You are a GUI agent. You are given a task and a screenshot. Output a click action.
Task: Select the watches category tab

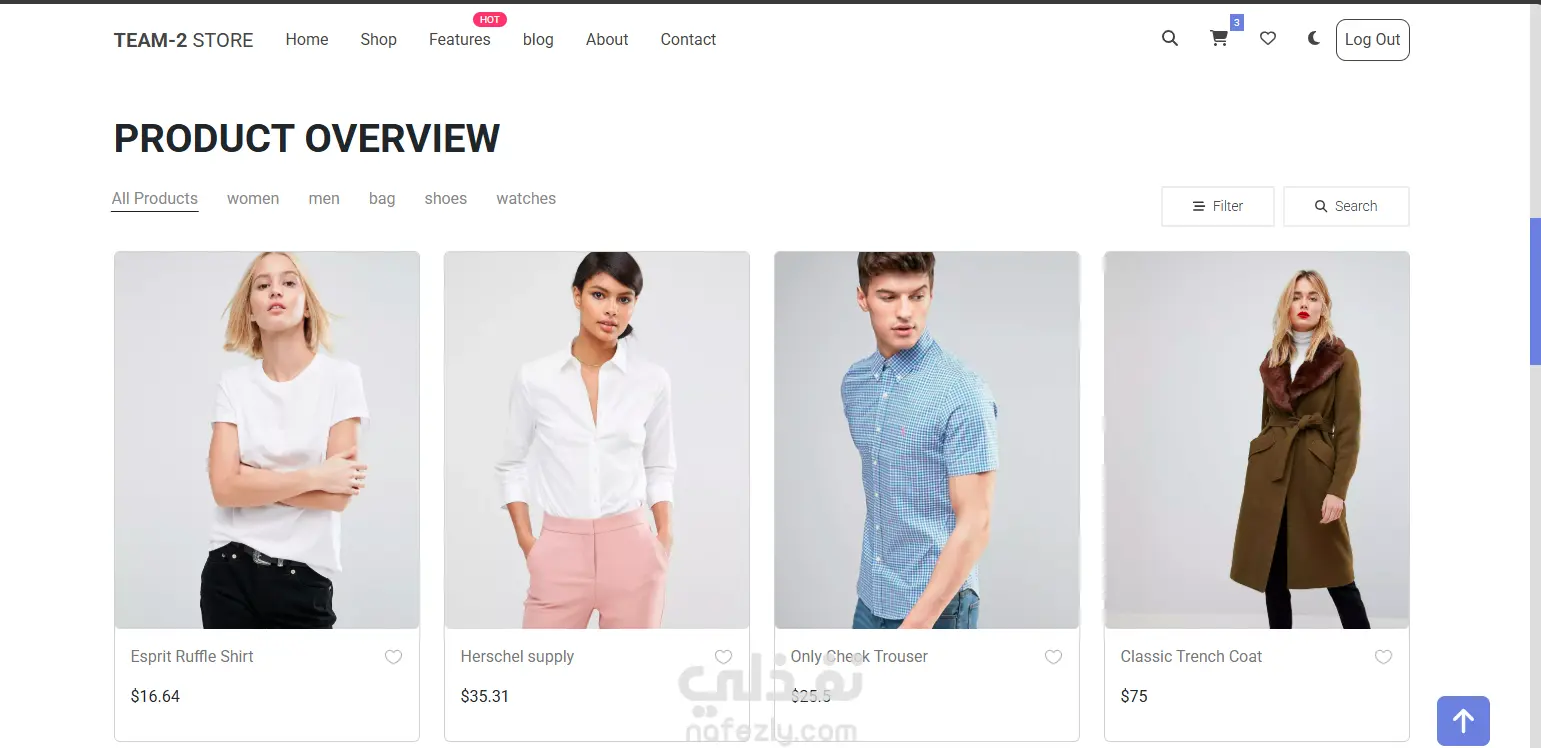[x=526, y=198]
